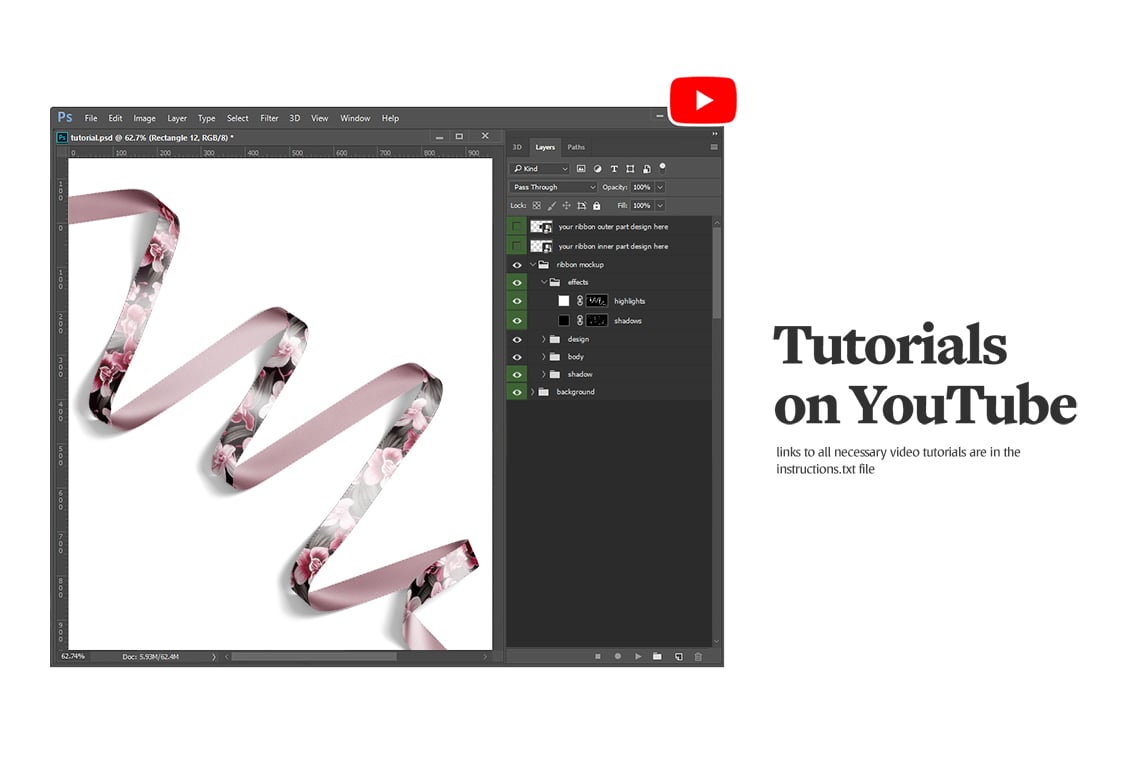Expand the design group
The height and width of the screenshot is (759, 1138).
point(544,339)
